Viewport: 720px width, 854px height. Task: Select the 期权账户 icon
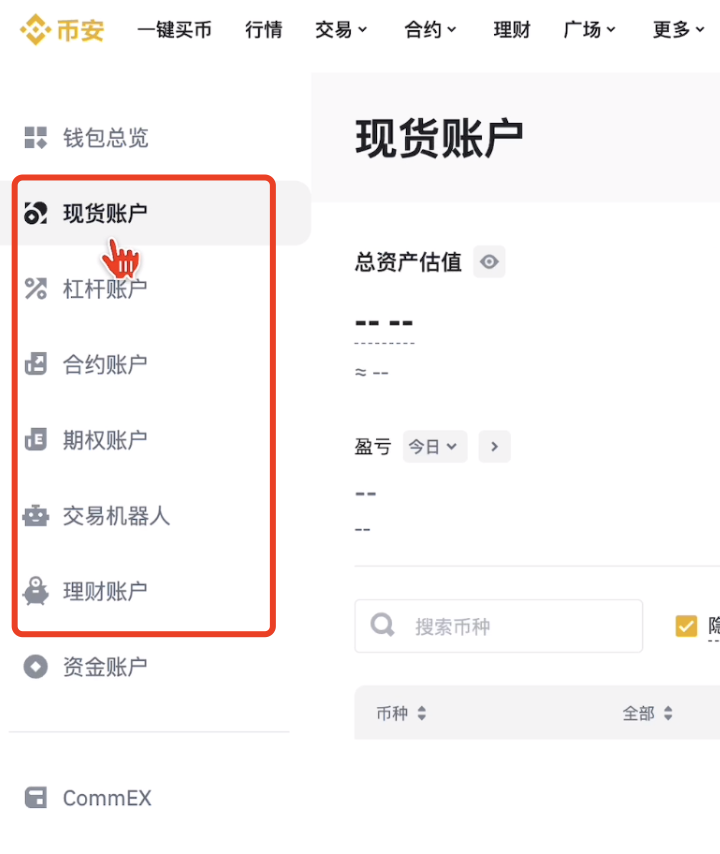pos(36,440)
